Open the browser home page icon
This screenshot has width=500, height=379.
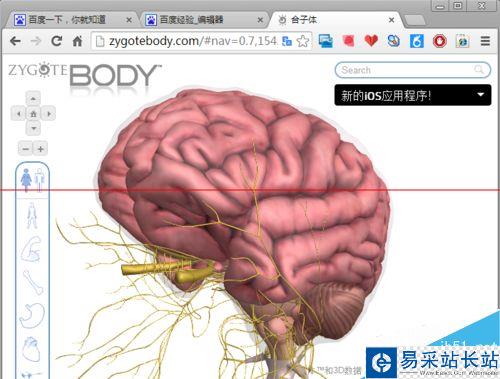77,41
